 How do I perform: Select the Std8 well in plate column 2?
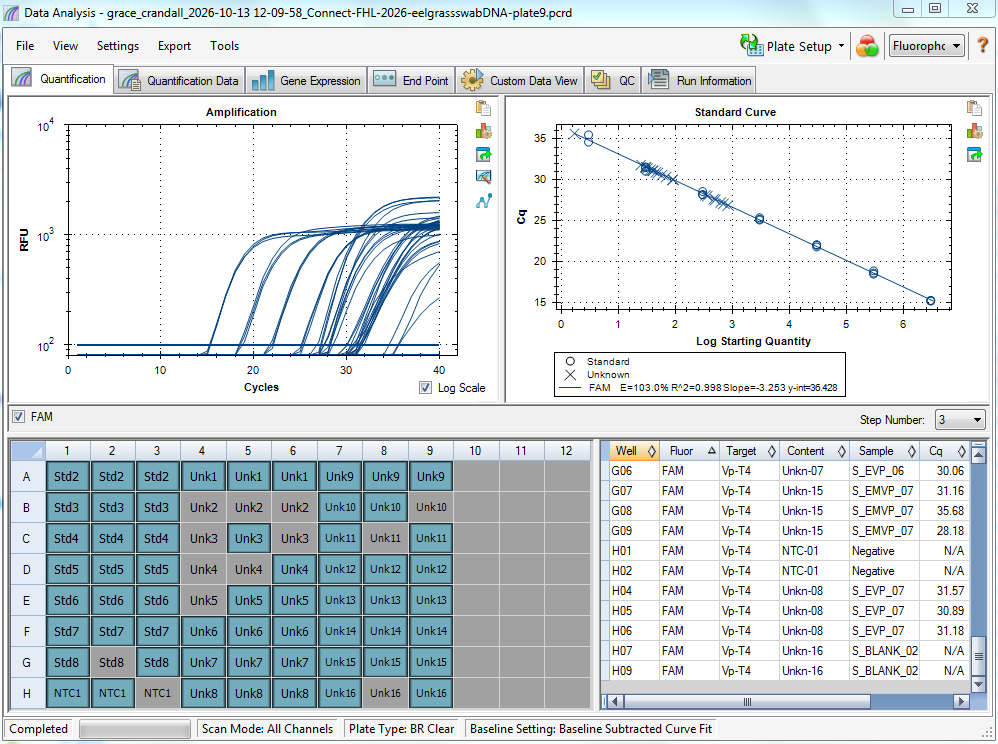(111, 662)
